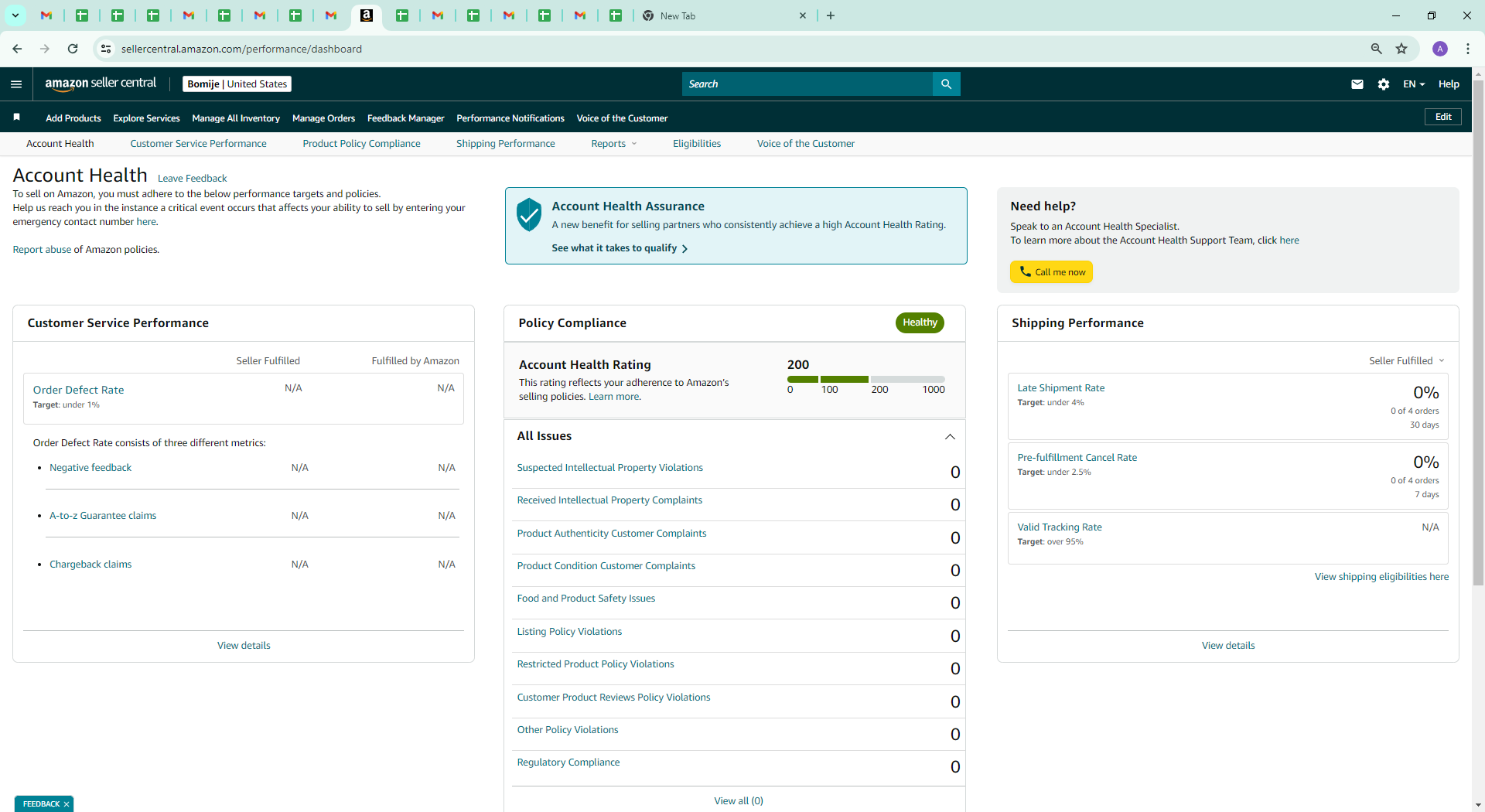Switch to Product Policy Compliance tab
1485x812 pixels.
[x=361, y=144]
